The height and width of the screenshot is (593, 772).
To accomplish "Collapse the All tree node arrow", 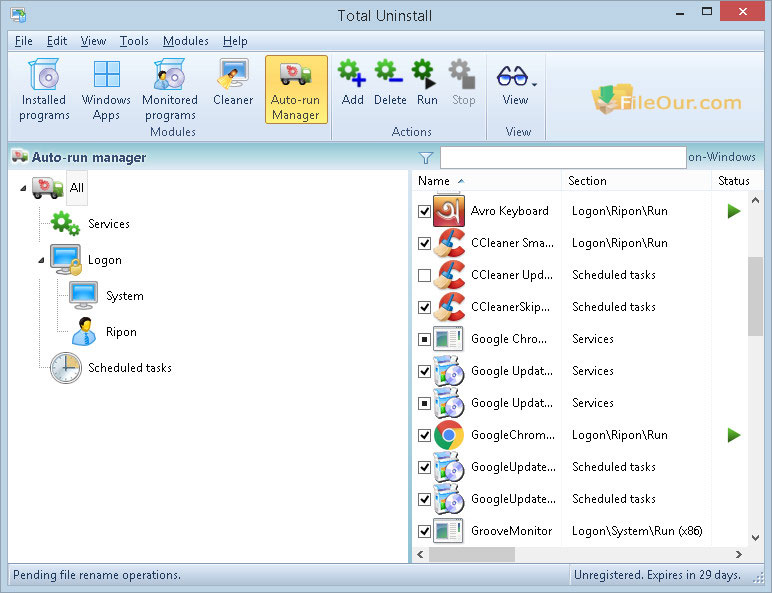I will (23, 188).
